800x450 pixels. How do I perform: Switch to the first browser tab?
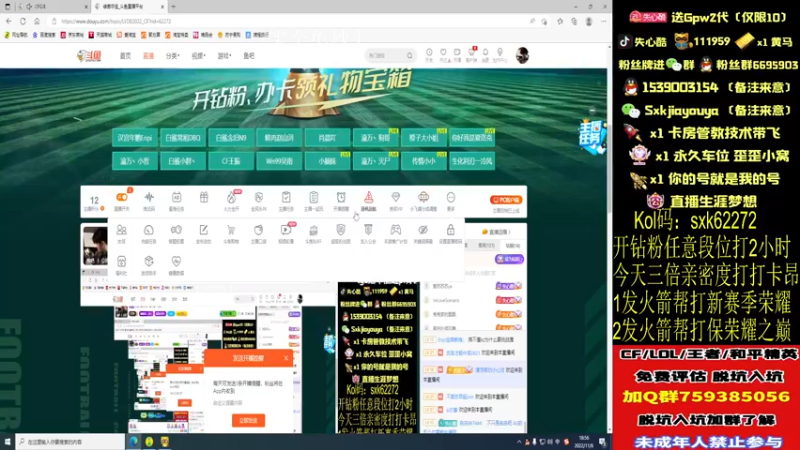point(51,7)
